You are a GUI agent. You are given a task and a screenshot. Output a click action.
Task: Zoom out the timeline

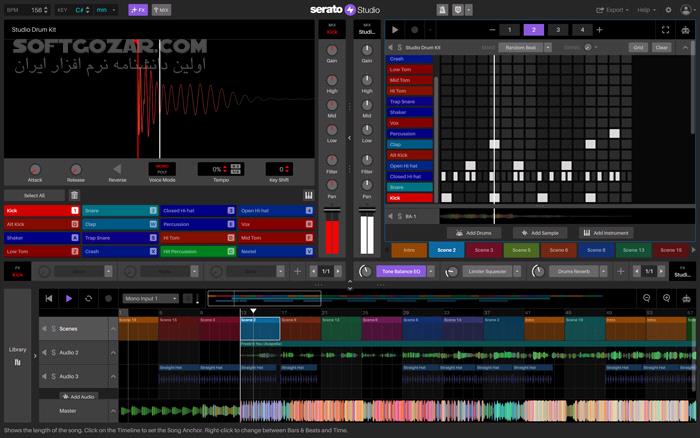tap(646, 298)
